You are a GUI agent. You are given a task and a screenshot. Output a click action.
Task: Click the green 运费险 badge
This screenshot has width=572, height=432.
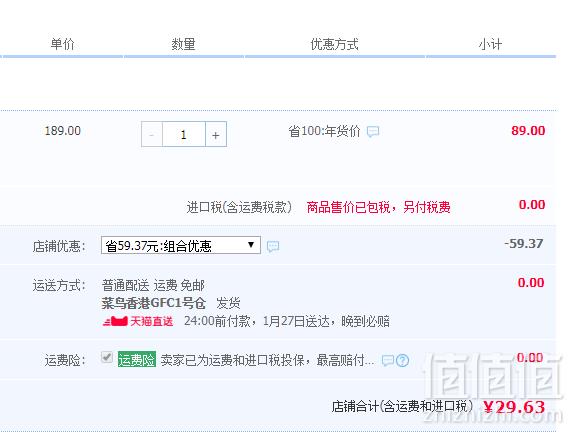pyautogui.click(x=137, y=360)
